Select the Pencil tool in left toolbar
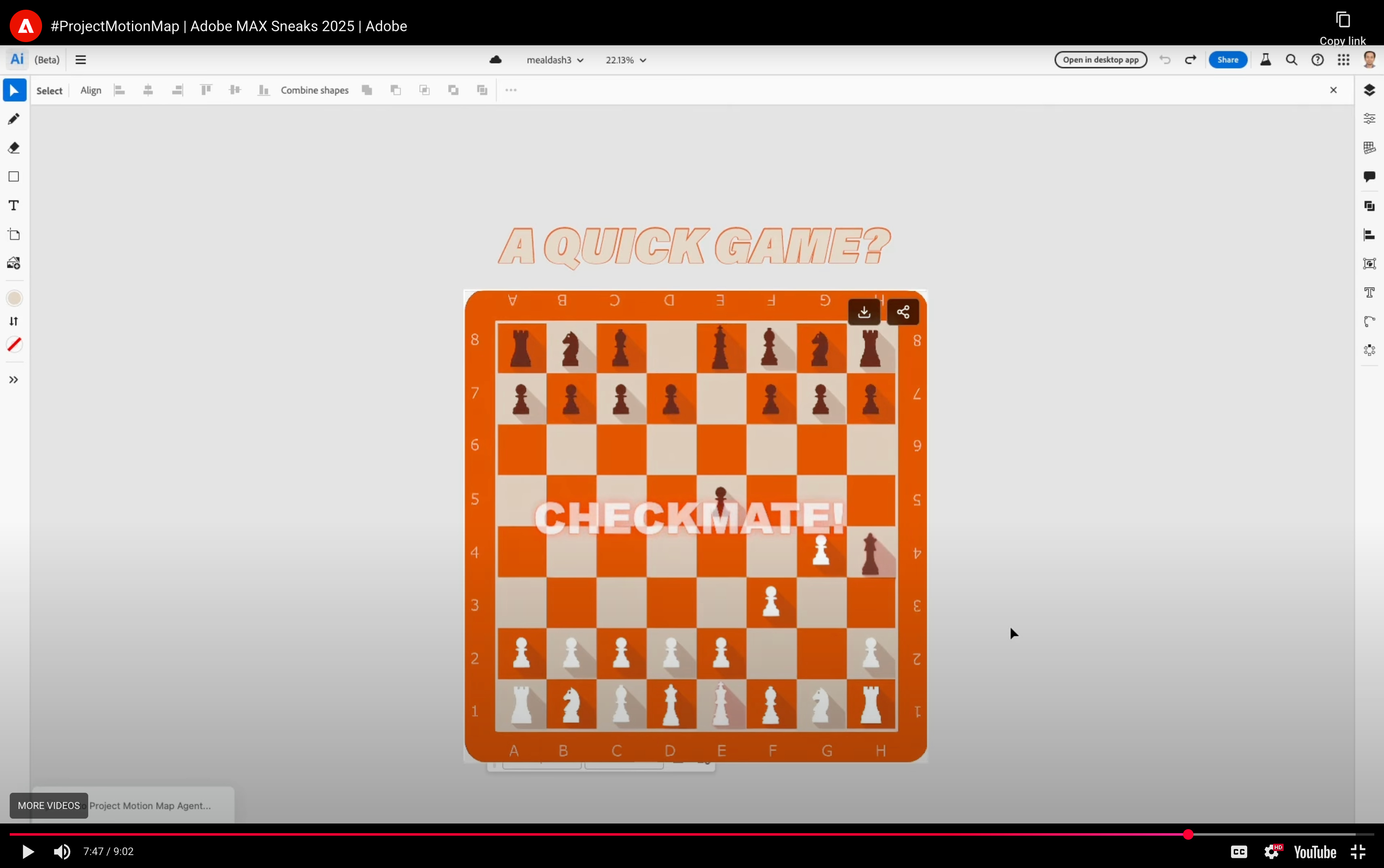The height and width of the screenshot is (868, 1384). click(x=14, y=119)
